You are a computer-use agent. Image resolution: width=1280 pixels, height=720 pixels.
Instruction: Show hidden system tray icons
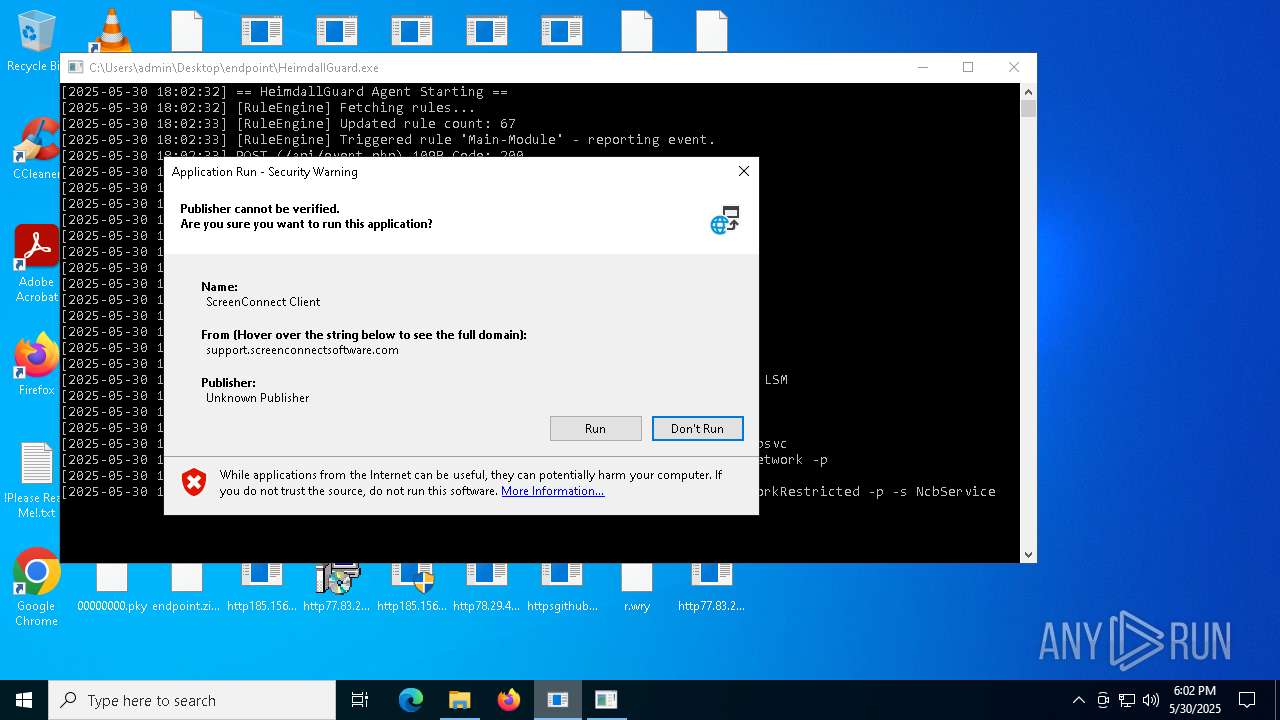(1078, 700)
